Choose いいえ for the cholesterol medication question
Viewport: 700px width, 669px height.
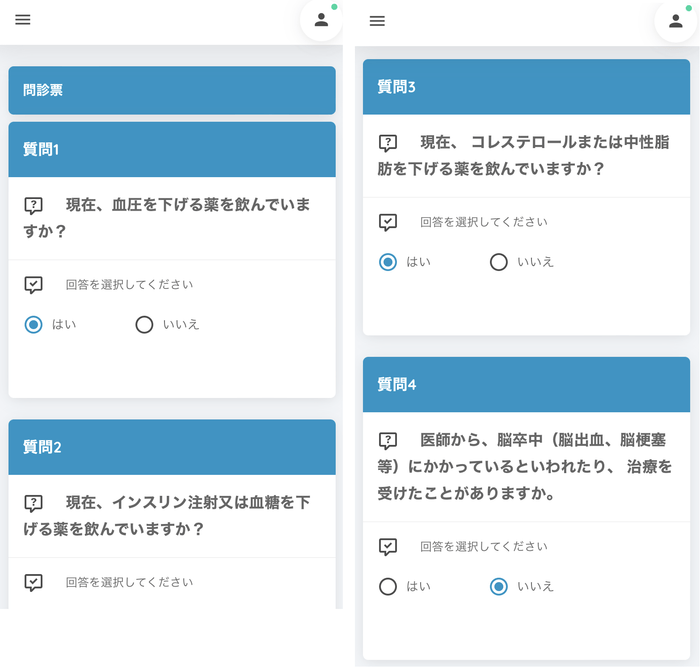pyautogui.click(x=499, y=262)
